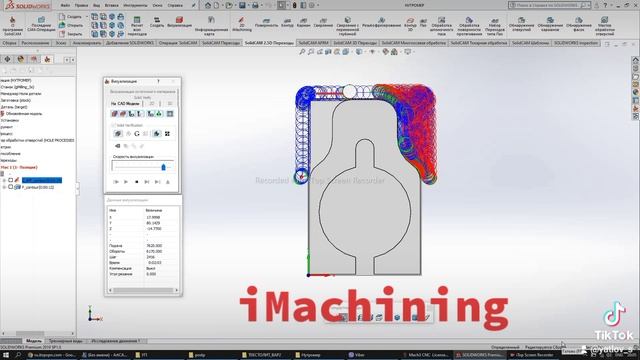Click the Закрыть button in ribbon
640x360 pixels.
70,34
